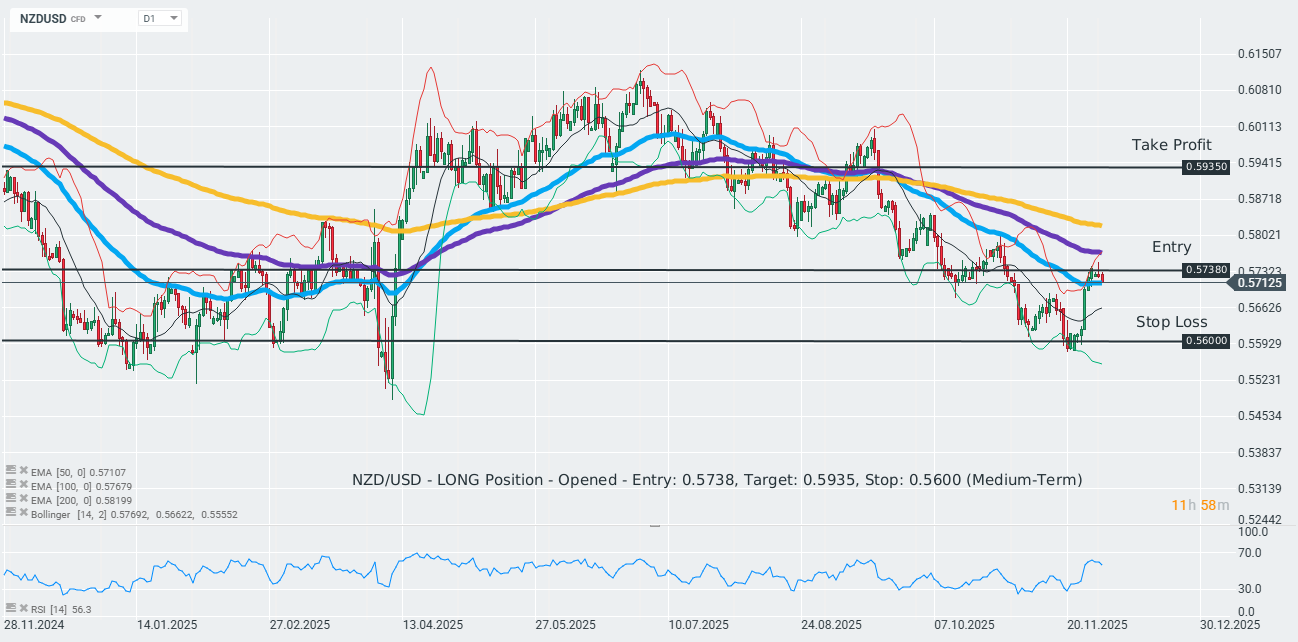Click the 0.54534 price axis label
The height and width of the screenshot is (642, 1298).
coord(1259,415)
